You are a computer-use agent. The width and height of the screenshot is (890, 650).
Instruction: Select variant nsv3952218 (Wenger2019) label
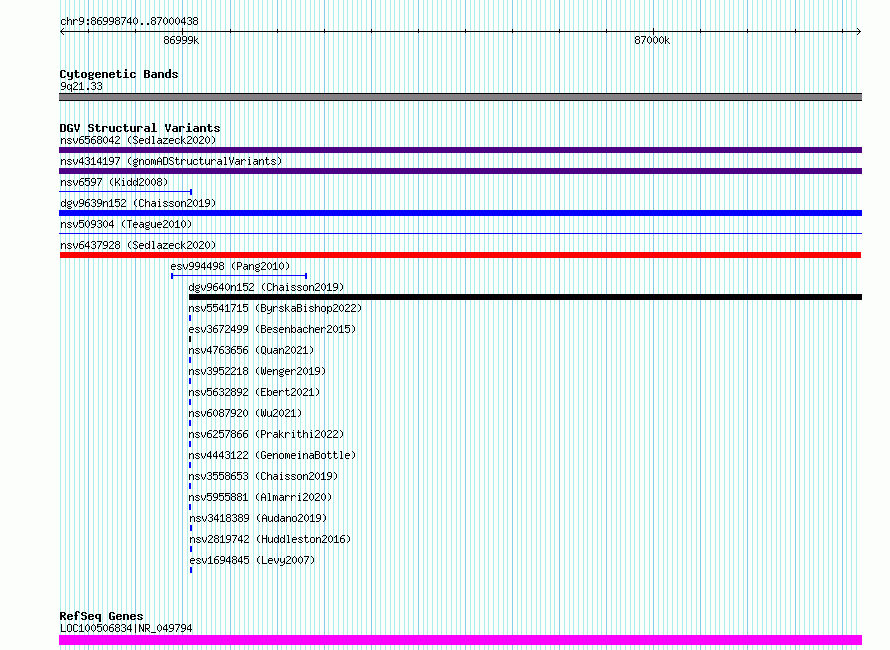(x=257, y=371)
